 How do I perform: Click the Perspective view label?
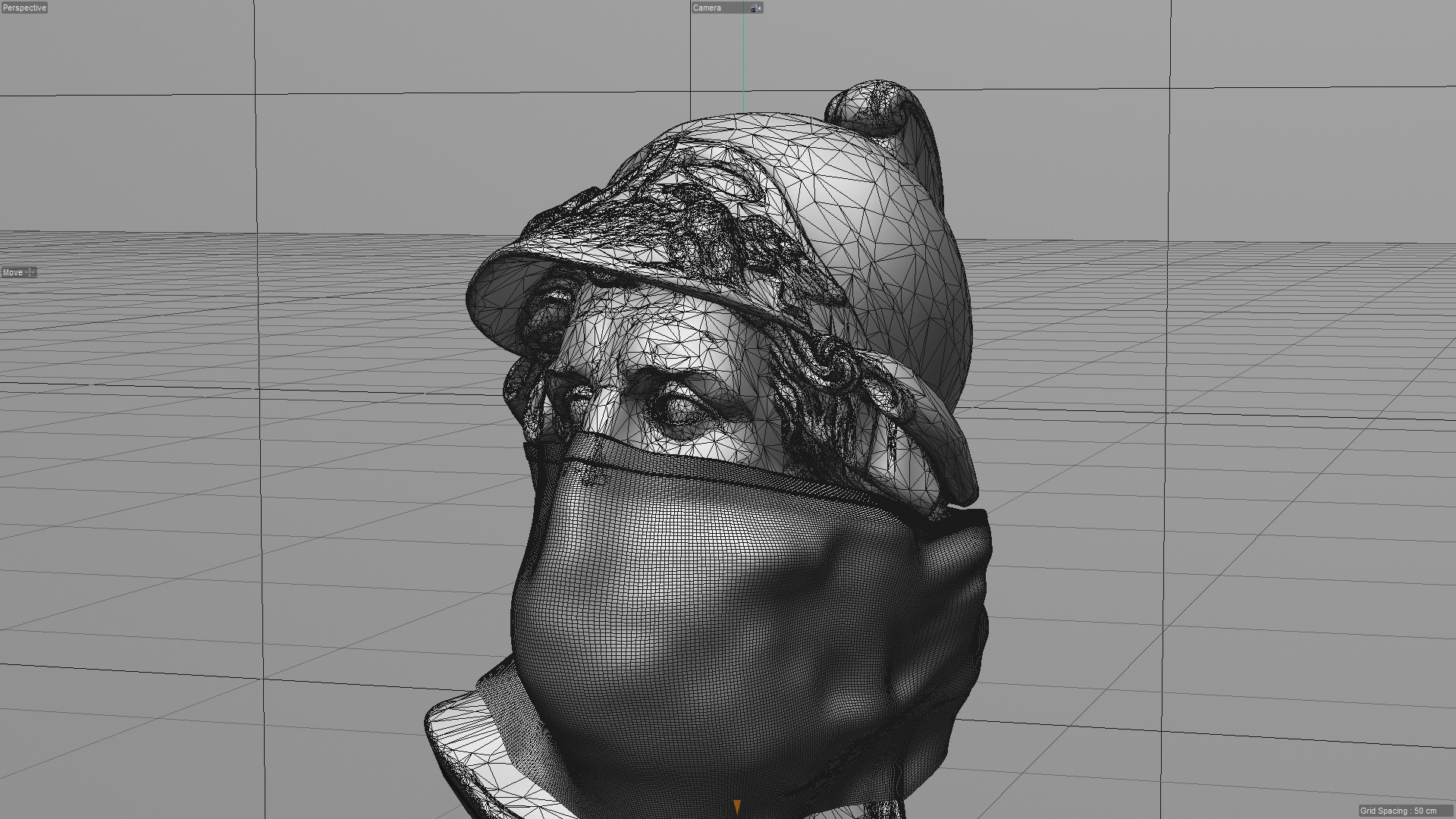point(24,8)
